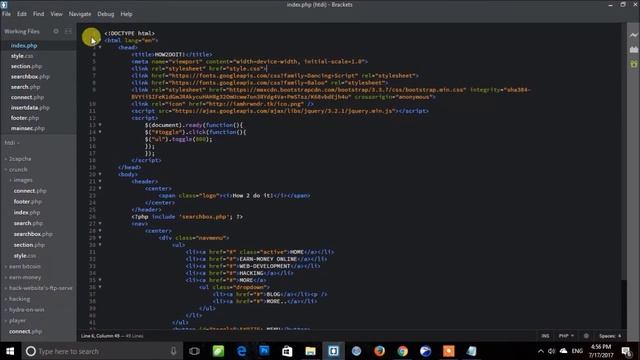Expand the hydra-on-win folder
Viewport: 640px width, 360px height.
tap(26, 310)
